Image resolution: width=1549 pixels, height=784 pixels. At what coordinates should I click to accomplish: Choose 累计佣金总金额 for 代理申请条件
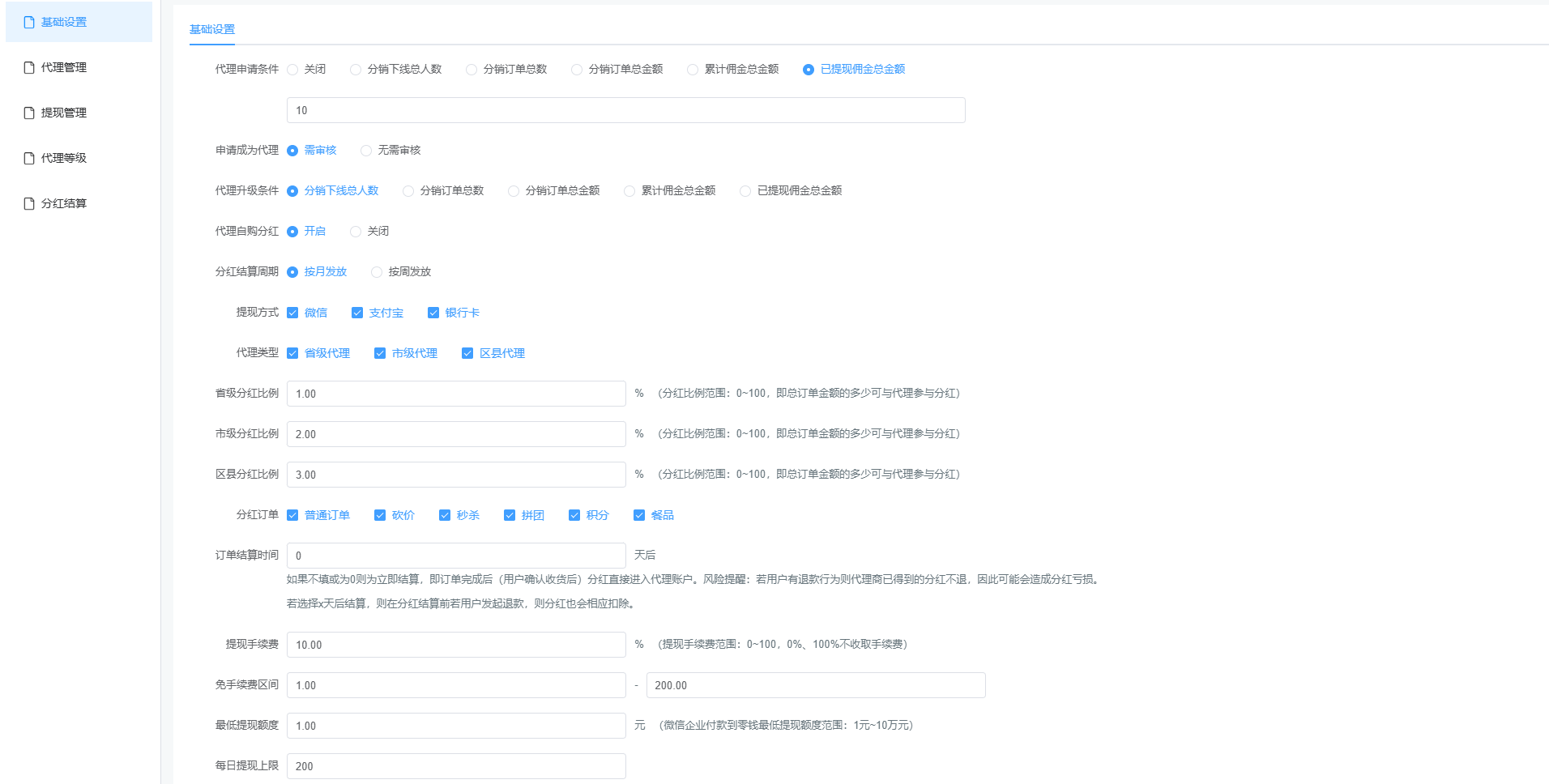tap(693, 70)
